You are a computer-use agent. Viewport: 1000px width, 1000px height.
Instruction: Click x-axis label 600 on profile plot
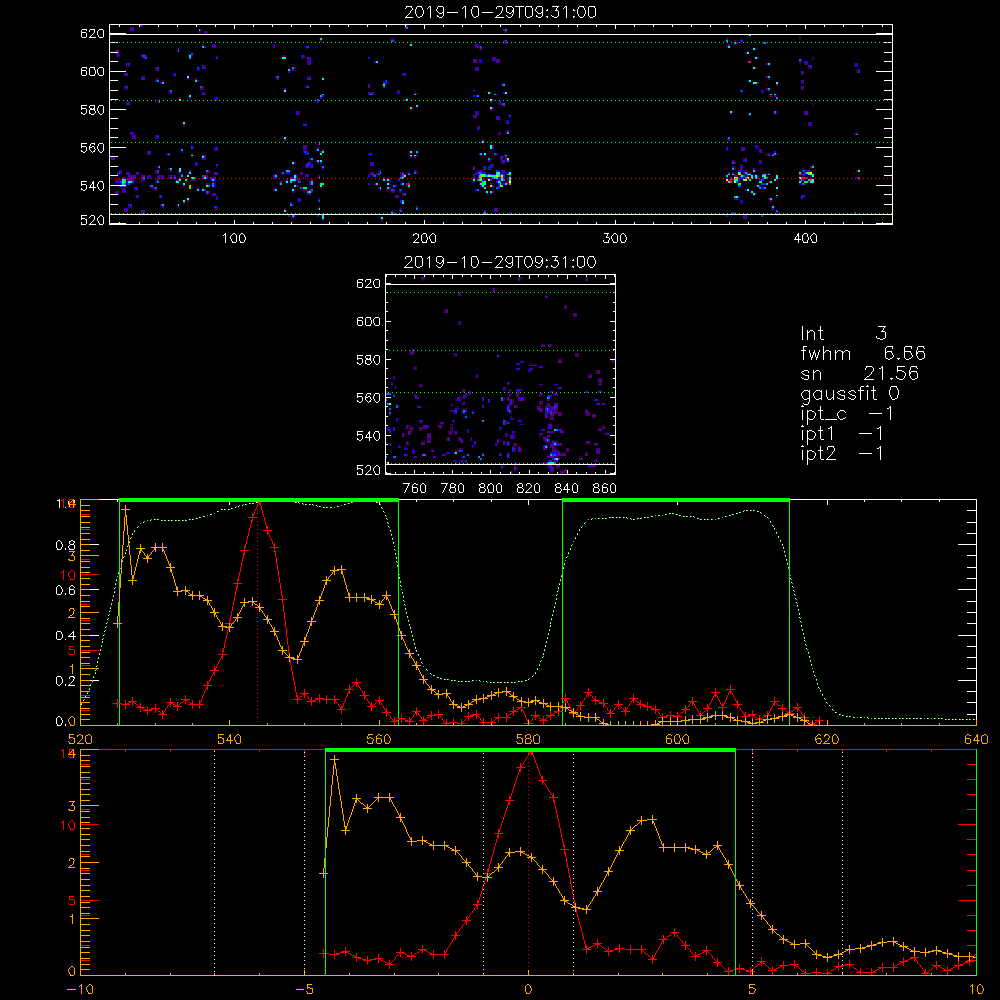pyautogui.click(x=677, y=740)
